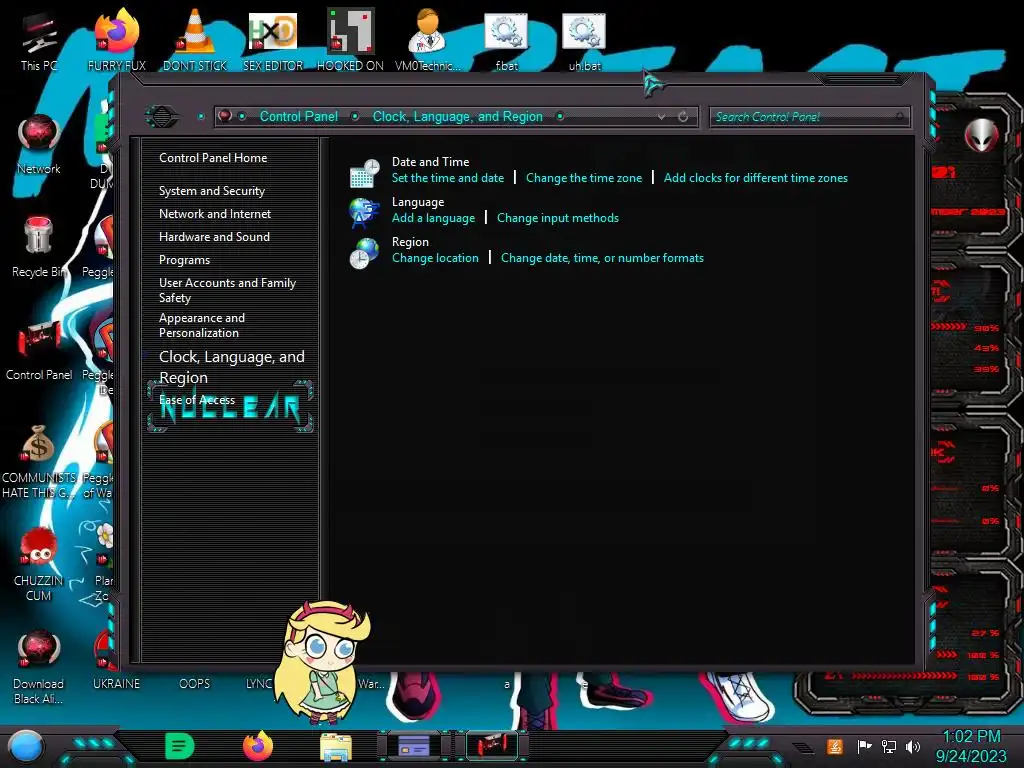This screenshot has width=1024, height=768.
Task: Select the Recycle Bin desktop icon
Action: (39, 248)
